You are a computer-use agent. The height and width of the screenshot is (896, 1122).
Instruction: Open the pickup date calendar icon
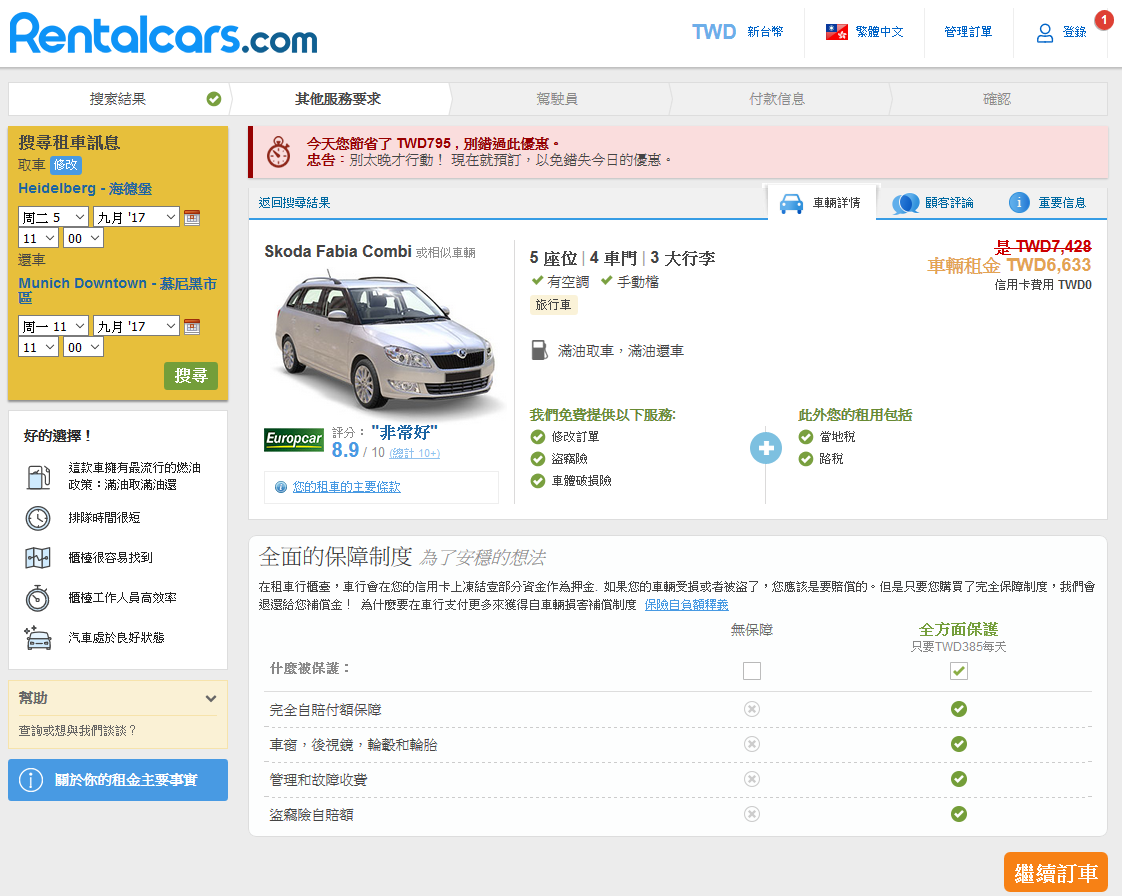click(192, 218)
